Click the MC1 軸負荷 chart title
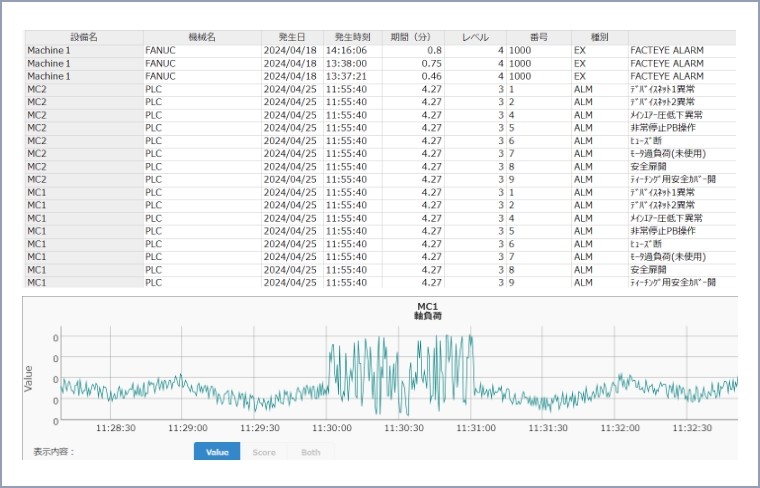Viewport: 760px width, 488px height. point(429,311)
